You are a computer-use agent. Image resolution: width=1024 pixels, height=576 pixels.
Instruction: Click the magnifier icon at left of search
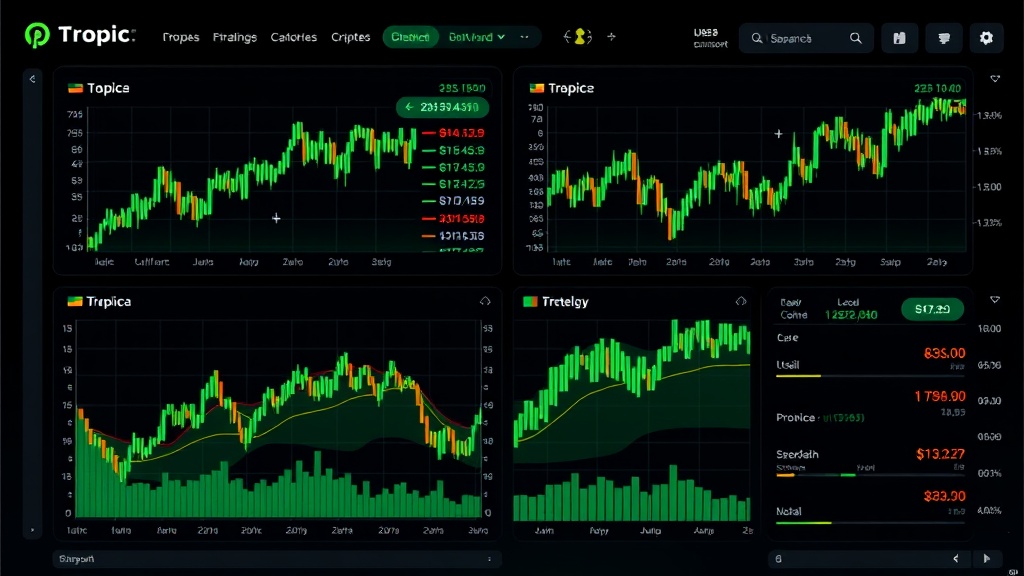(756, 39)
